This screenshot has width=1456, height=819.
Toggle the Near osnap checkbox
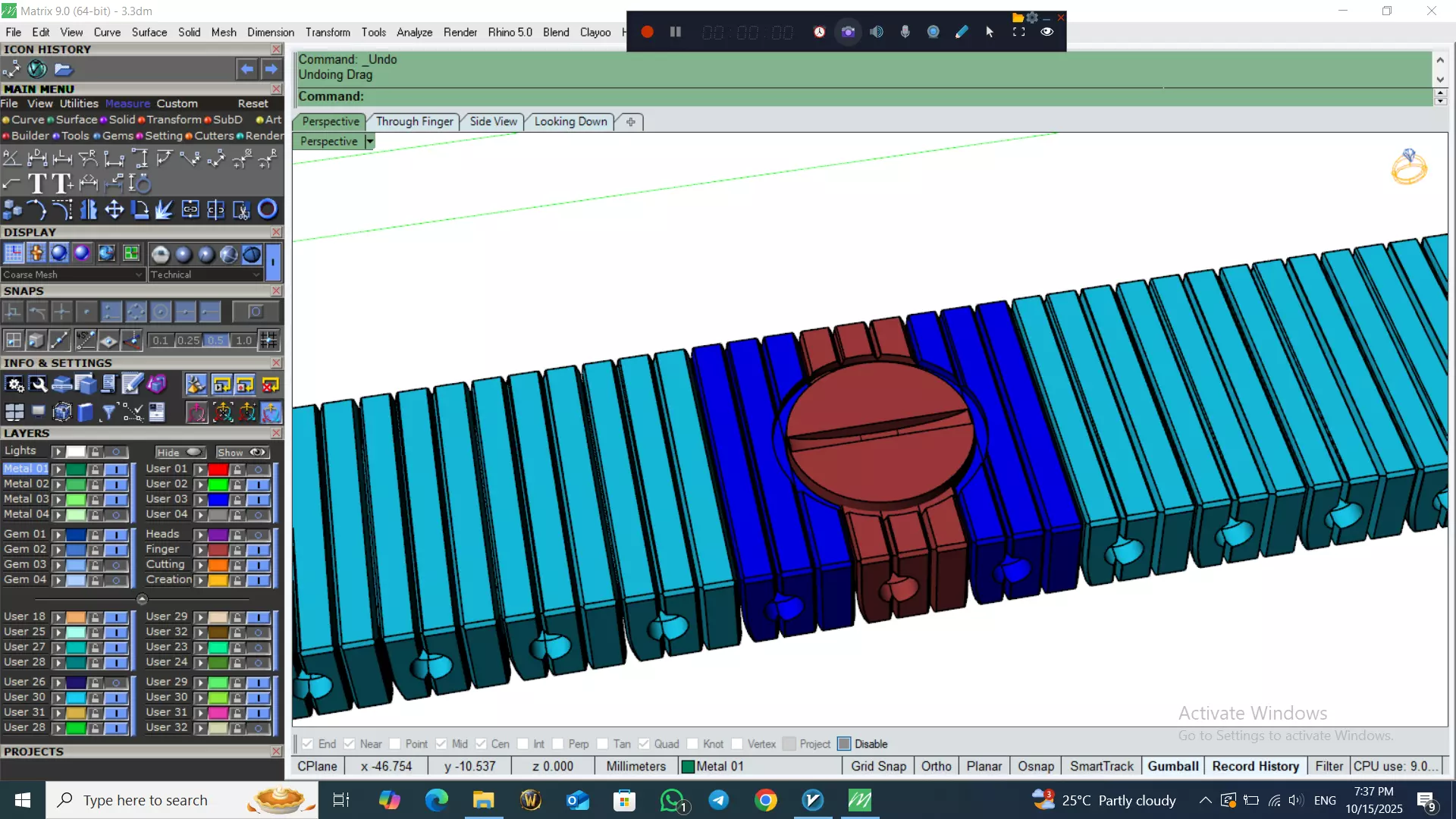pyautogui.click(x=350, y=744)
